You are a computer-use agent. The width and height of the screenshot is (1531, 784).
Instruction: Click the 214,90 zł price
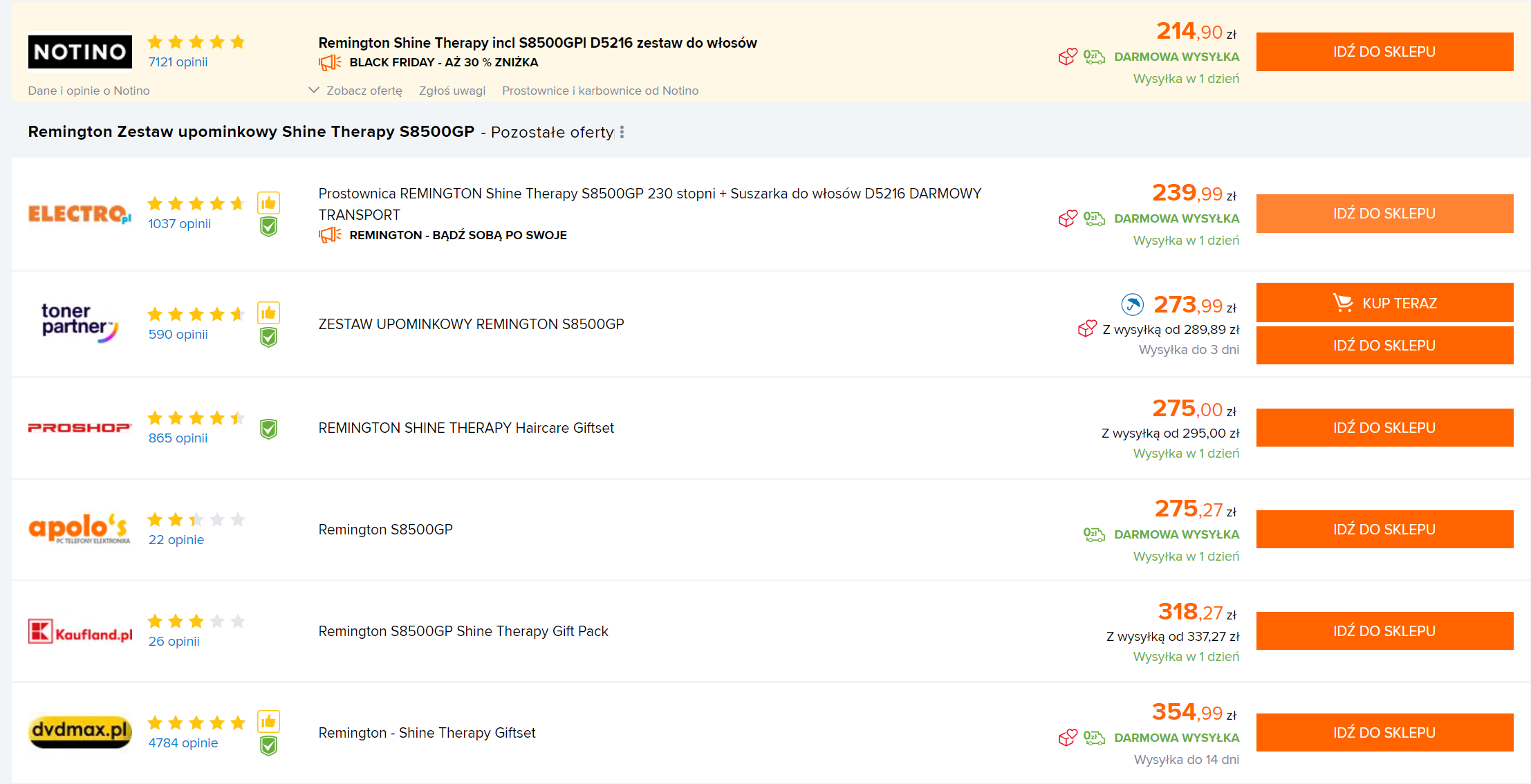[x=1196, y=31]
